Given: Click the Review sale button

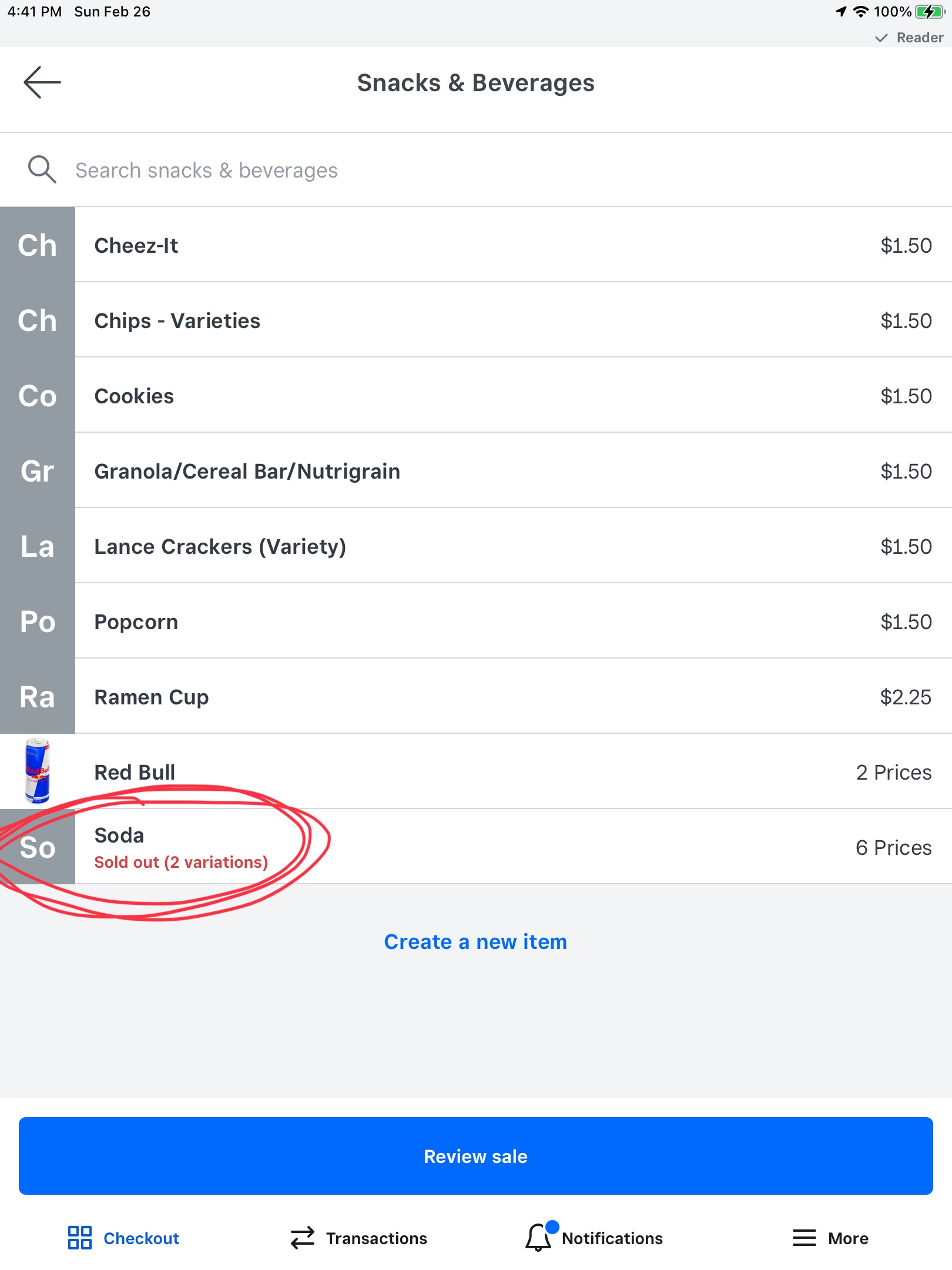Looking at the screenshot, I should (476, 1156).
